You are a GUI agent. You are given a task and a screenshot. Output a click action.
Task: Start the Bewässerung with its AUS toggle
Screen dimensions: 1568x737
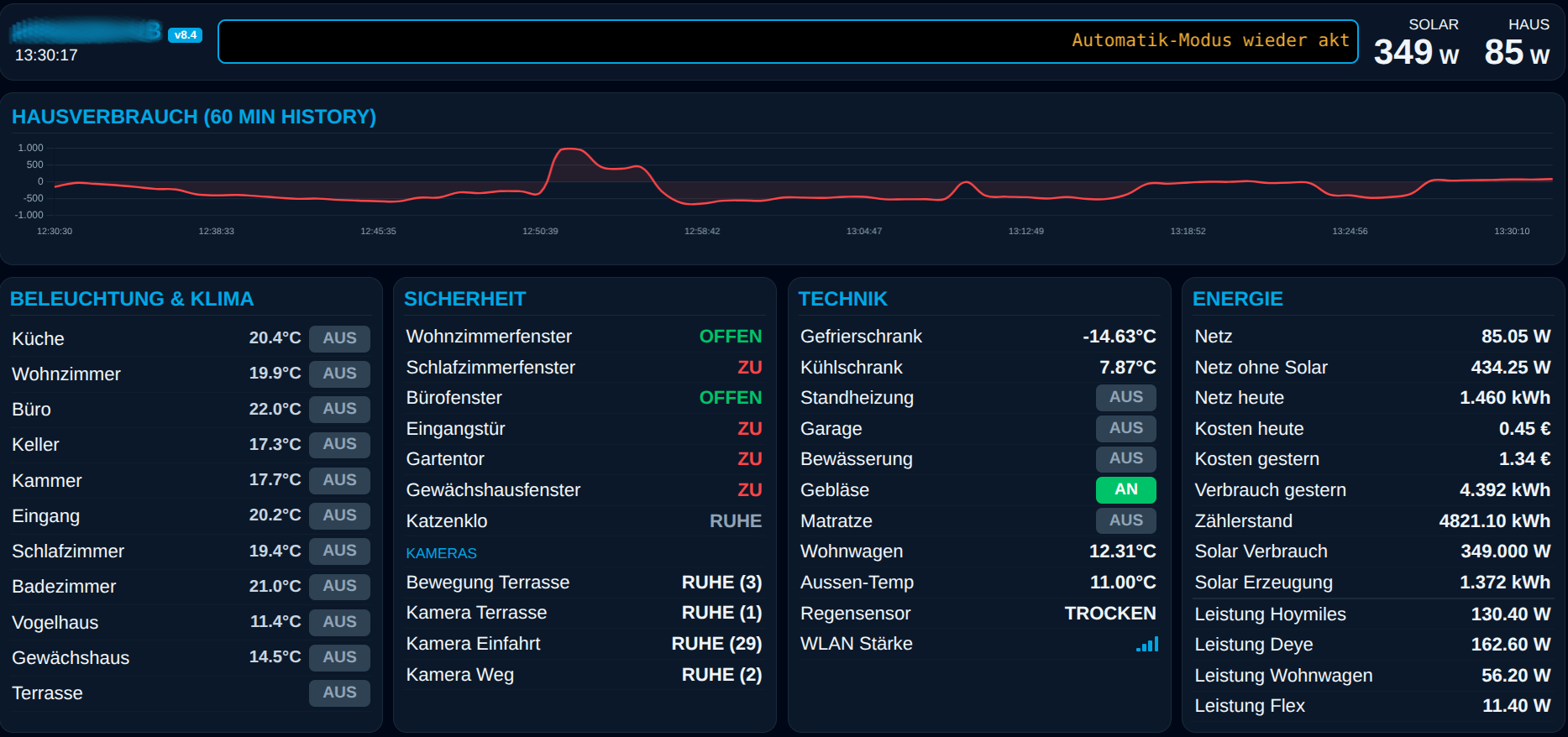1126,458
